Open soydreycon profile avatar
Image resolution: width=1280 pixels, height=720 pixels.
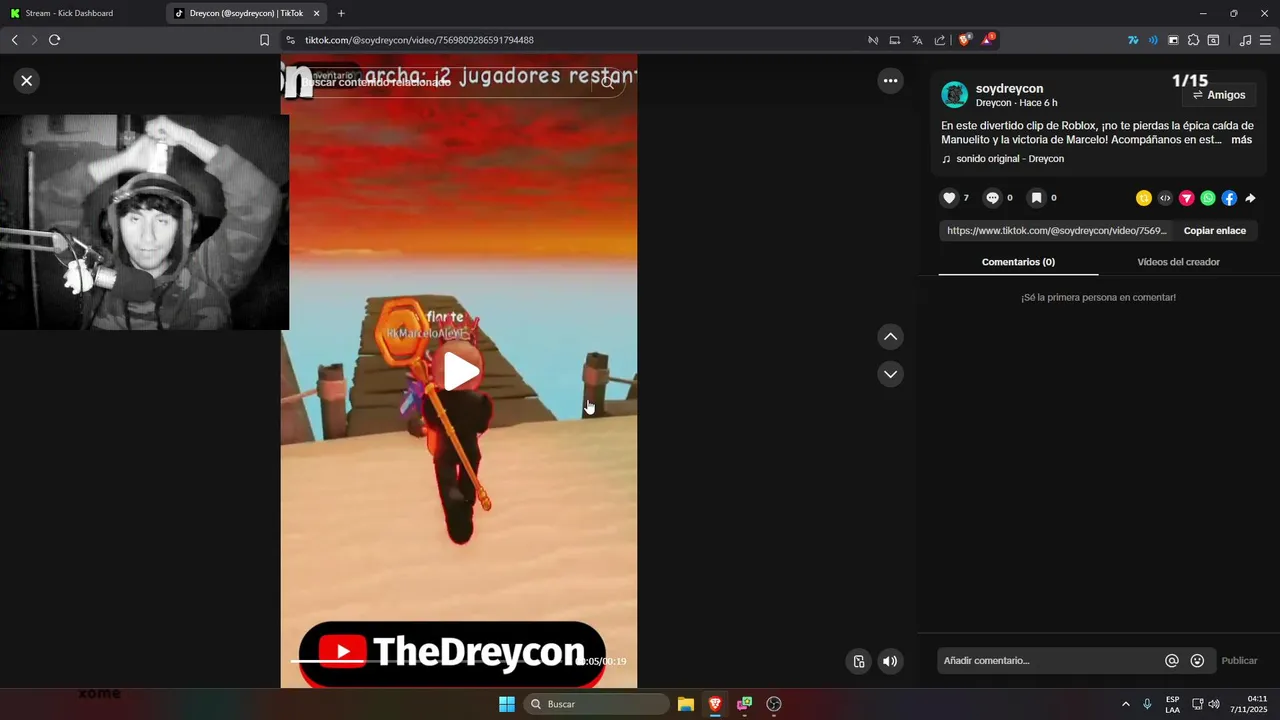pyautogui.click(x=955, y=95)
